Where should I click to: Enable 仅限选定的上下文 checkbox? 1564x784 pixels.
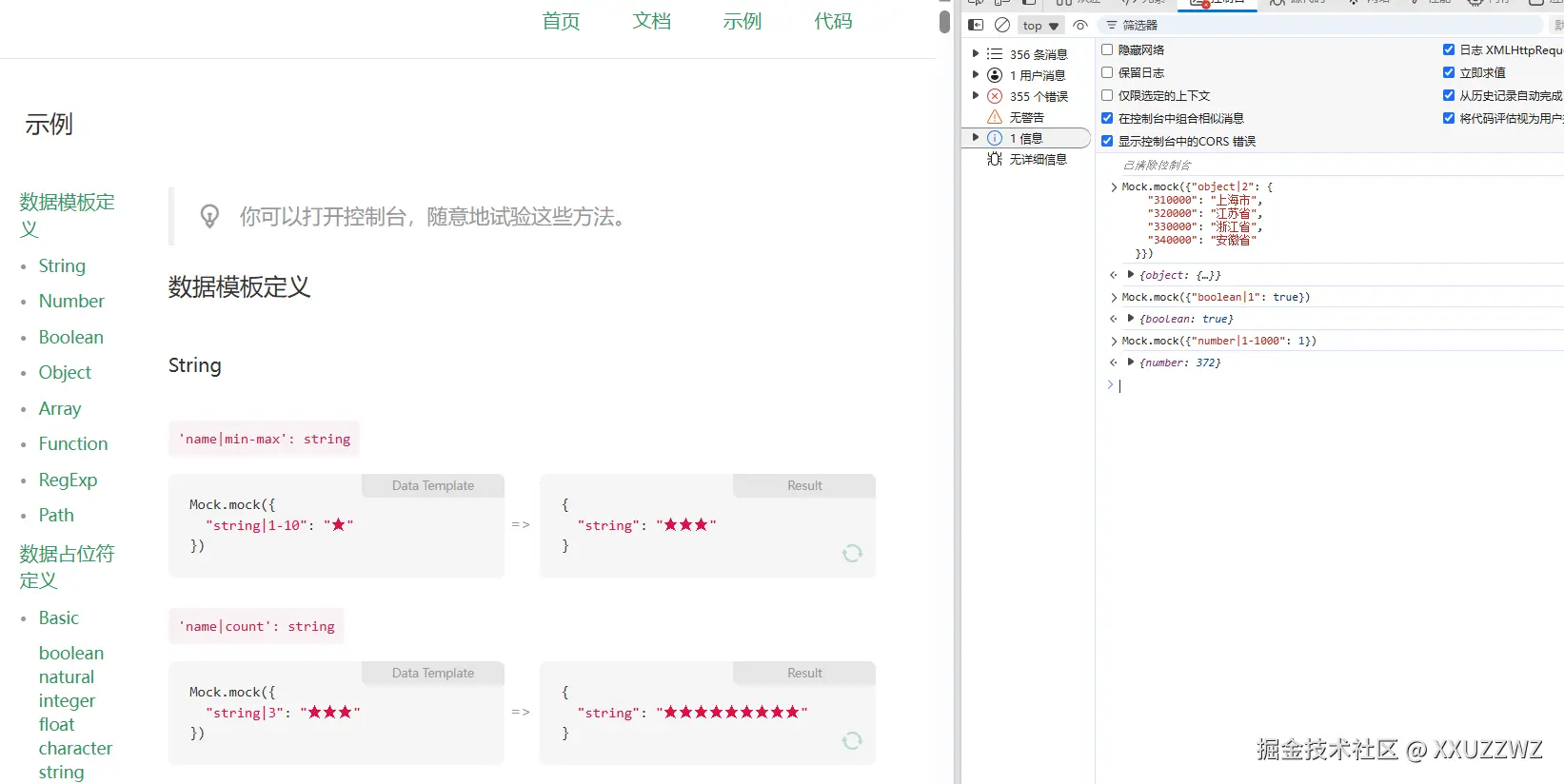tap(1107, 95)
